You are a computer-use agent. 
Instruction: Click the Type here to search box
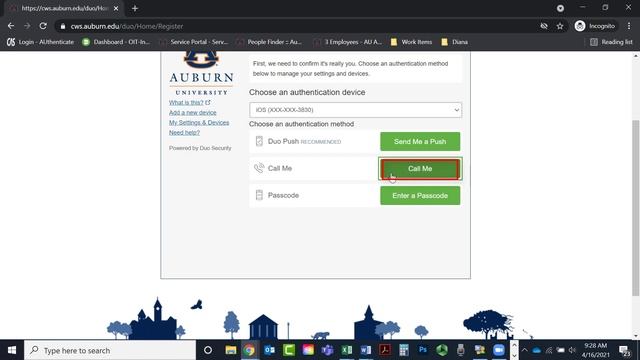110,350
